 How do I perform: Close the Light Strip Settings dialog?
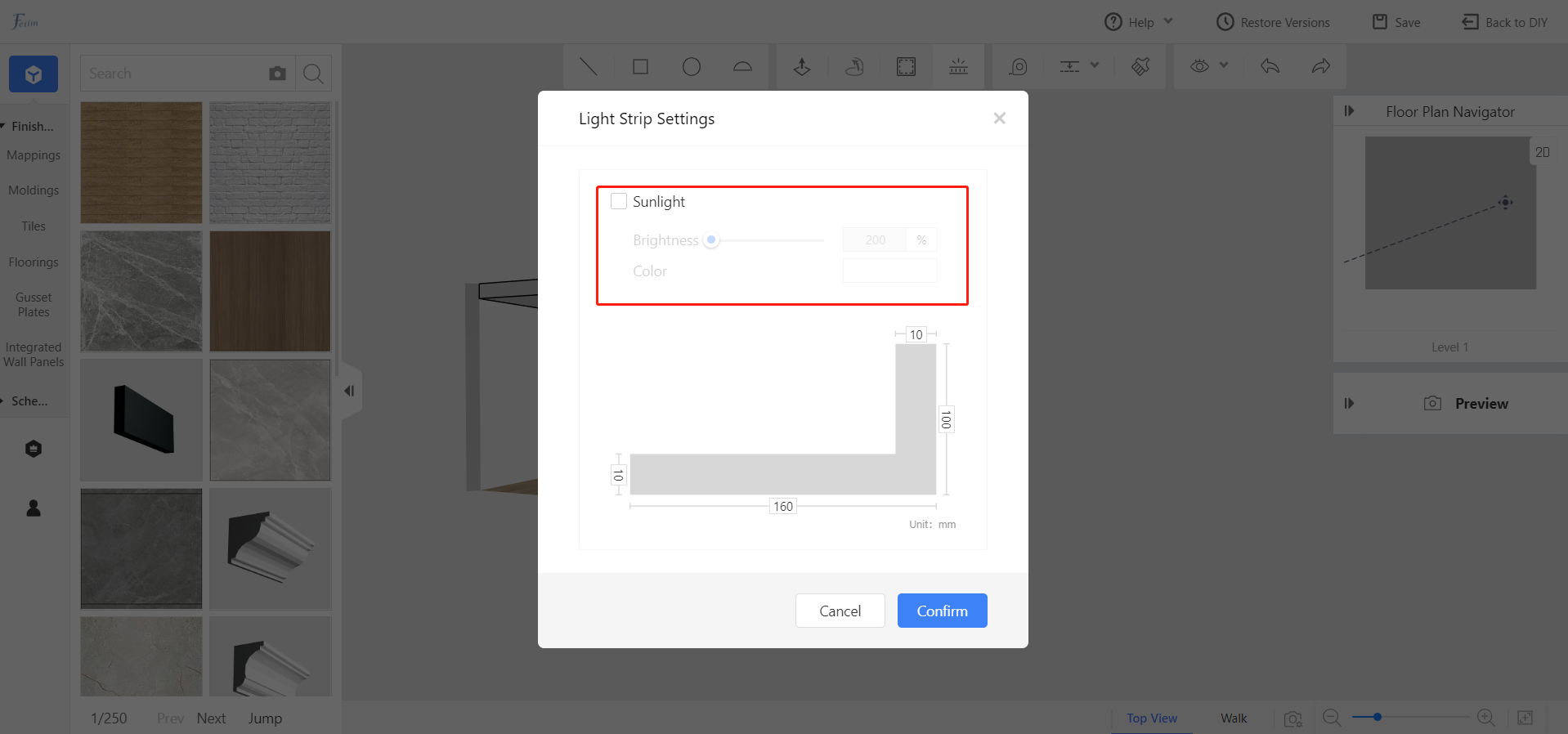(999, 119)
